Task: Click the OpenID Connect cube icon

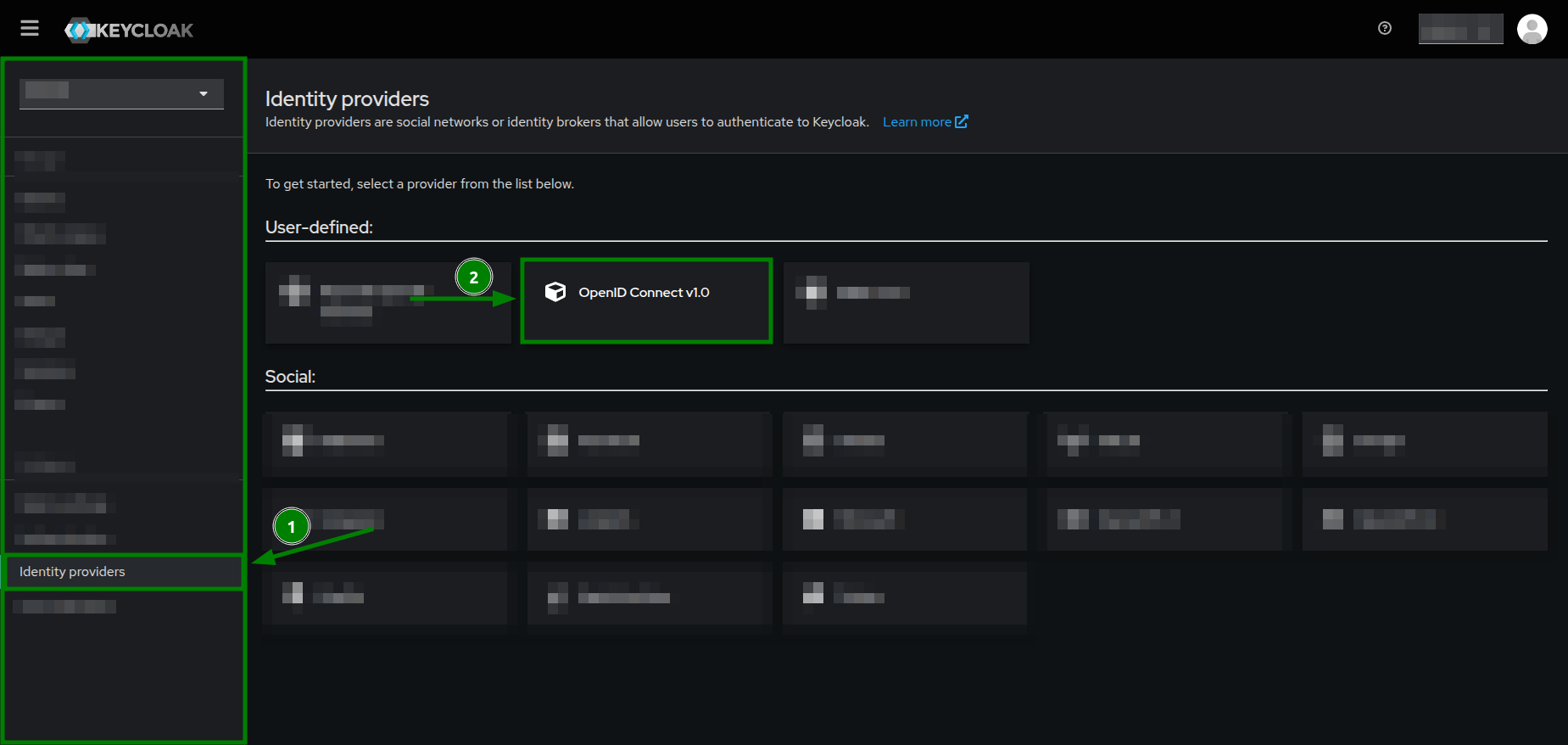Action: [555, 292]
